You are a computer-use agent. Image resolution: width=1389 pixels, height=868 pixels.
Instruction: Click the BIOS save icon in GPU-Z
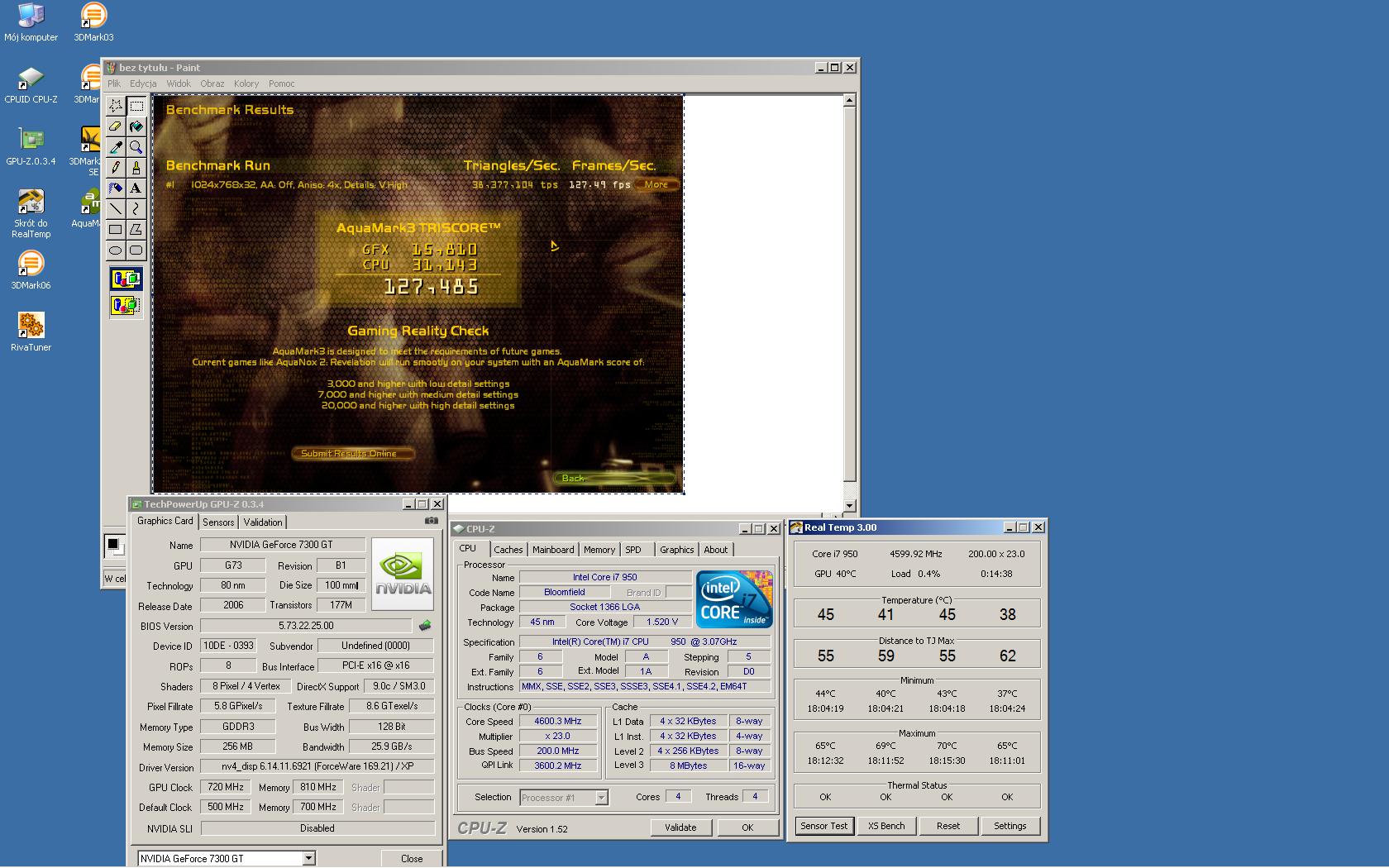425,626
